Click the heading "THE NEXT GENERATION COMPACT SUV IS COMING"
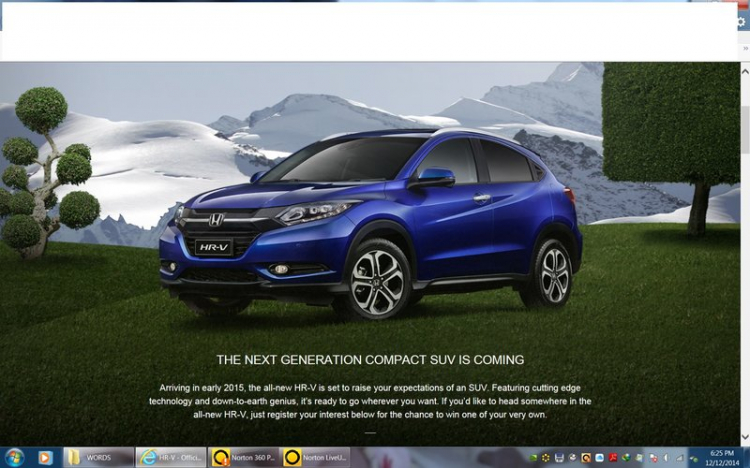Image resolution: width=750 pixels, height=468 pixels. tap(370, 360)
